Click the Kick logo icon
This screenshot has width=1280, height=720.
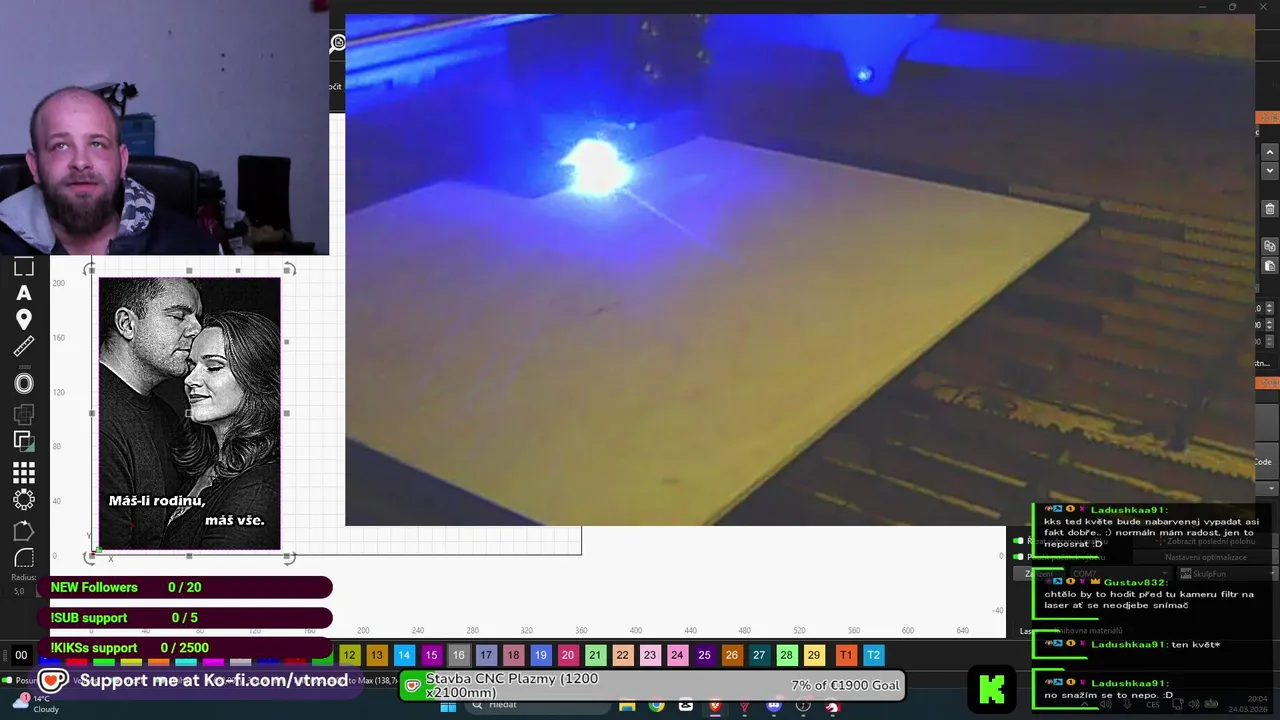pyautogui.click(x=991, y=688)
